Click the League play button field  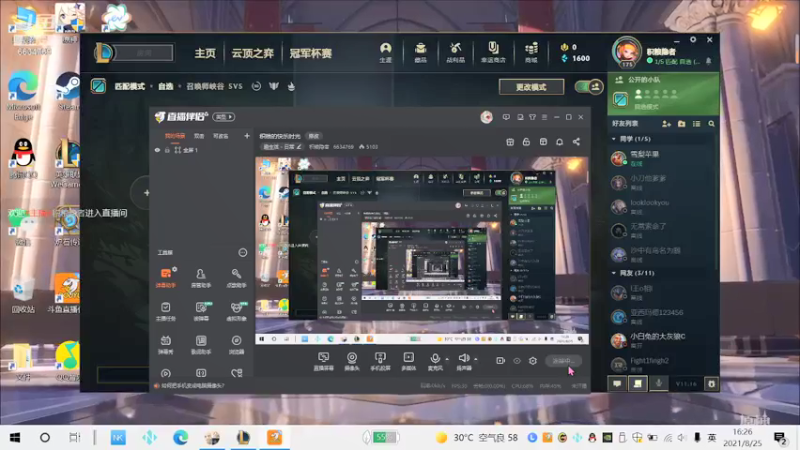[142, 53]
